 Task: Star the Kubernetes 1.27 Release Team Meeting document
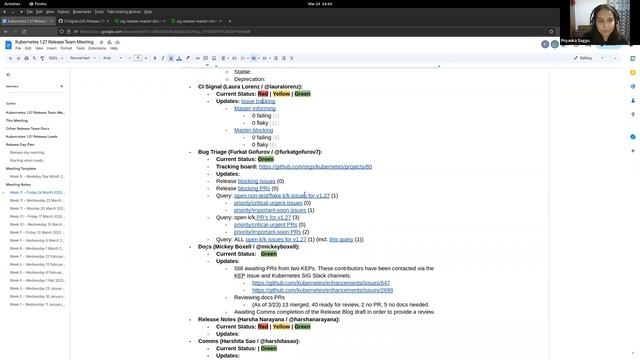(101, 42)
